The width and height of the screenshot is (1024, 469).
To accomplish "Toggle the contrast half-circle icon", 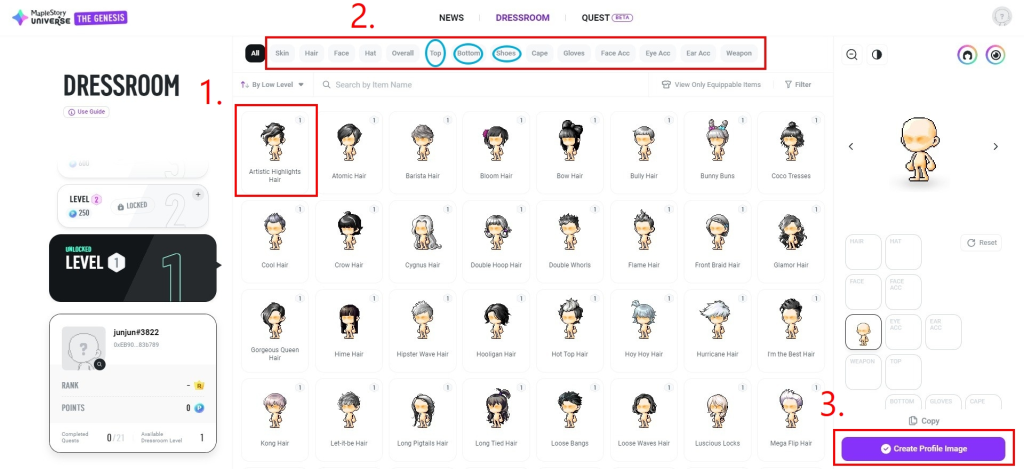I will coord(876,55).
